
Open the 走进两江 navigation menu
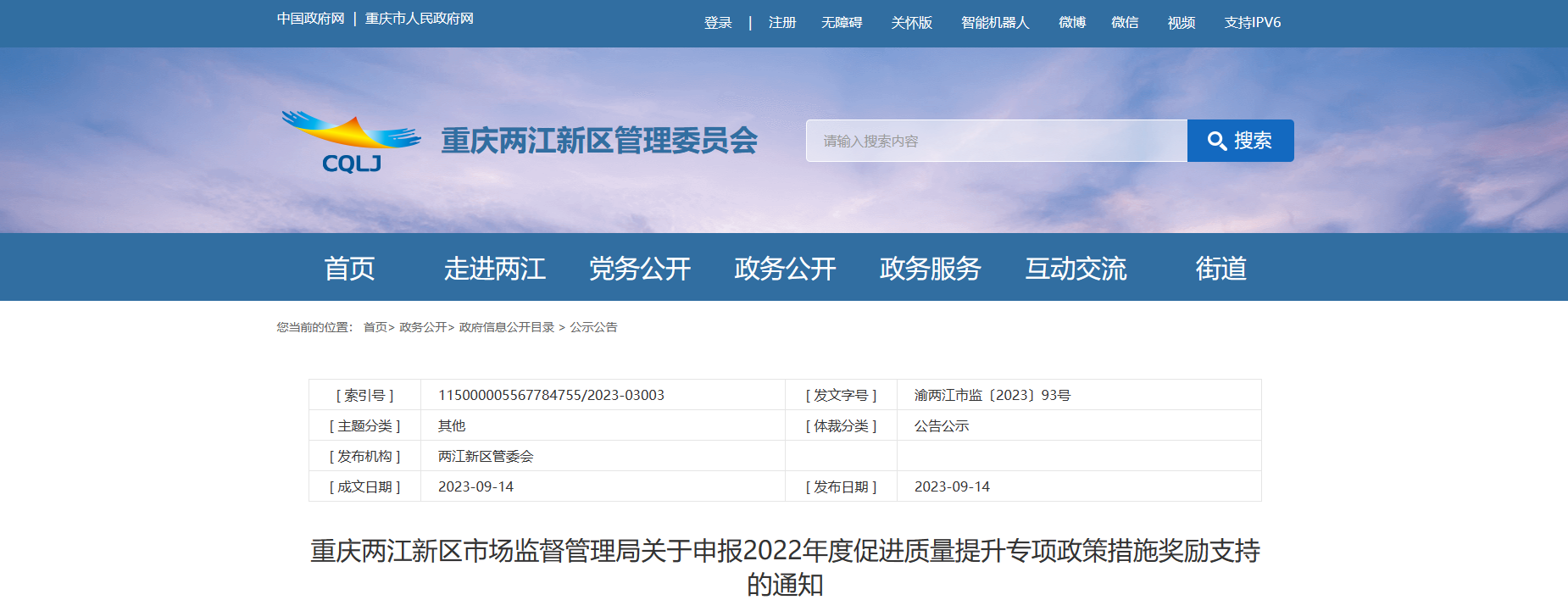click(x=494, y=269)
